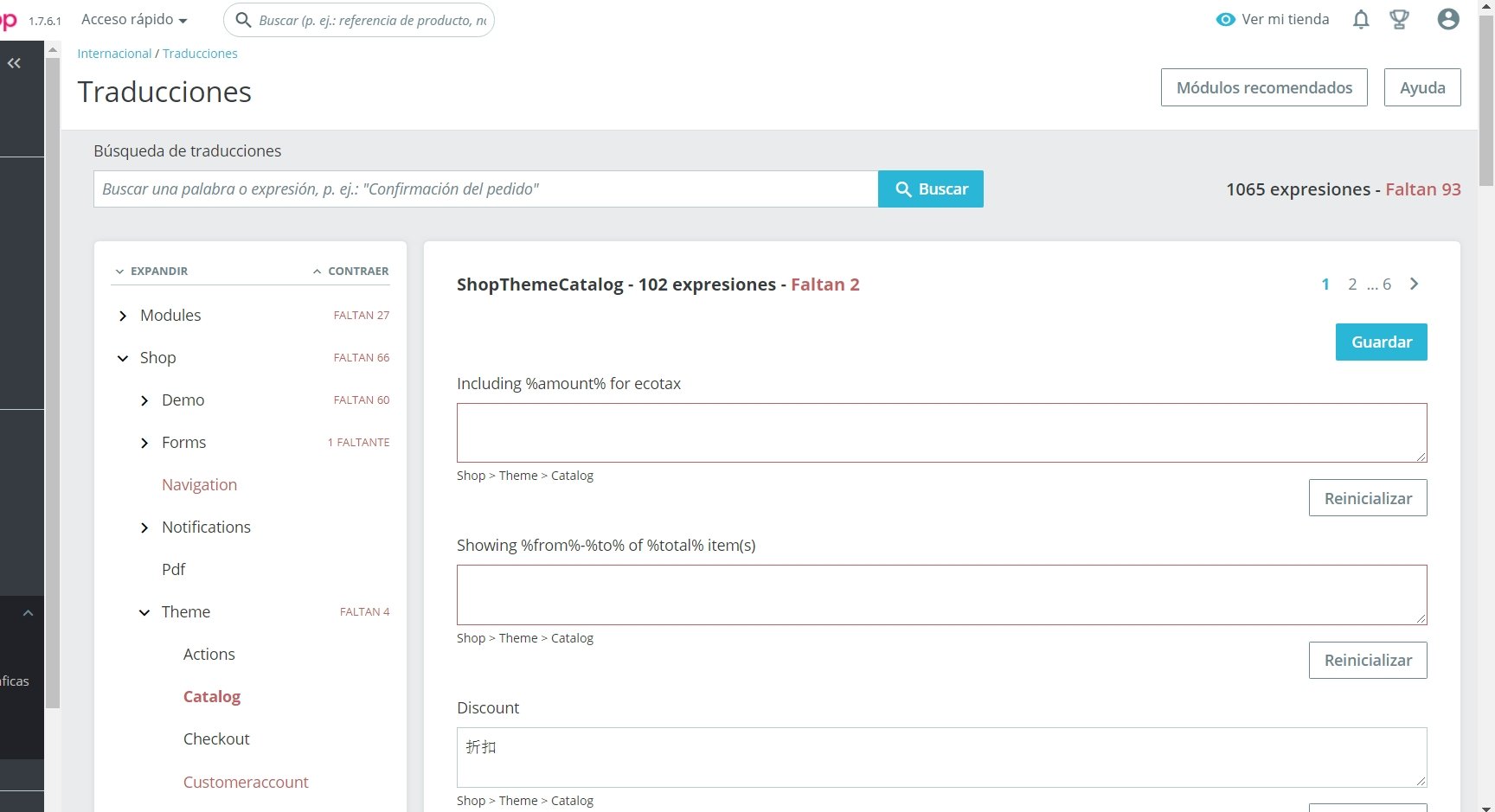Click the trophy merchant expertise icon
1495x812 pixels.
pyautogui.click(x=1399, y=19)
